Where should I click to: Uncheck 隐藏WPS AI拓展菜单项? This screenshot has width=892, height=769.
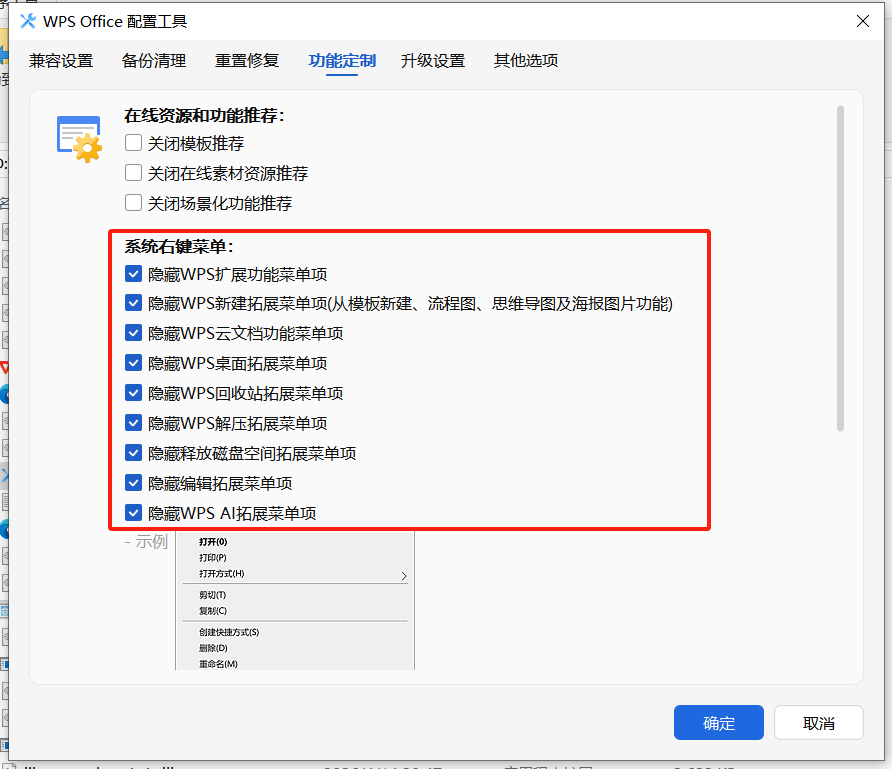(133, 513)
